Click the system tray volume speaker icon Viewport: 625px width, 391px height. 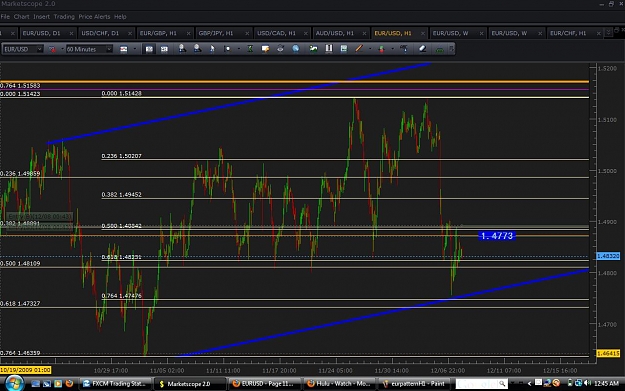(588, 383)
